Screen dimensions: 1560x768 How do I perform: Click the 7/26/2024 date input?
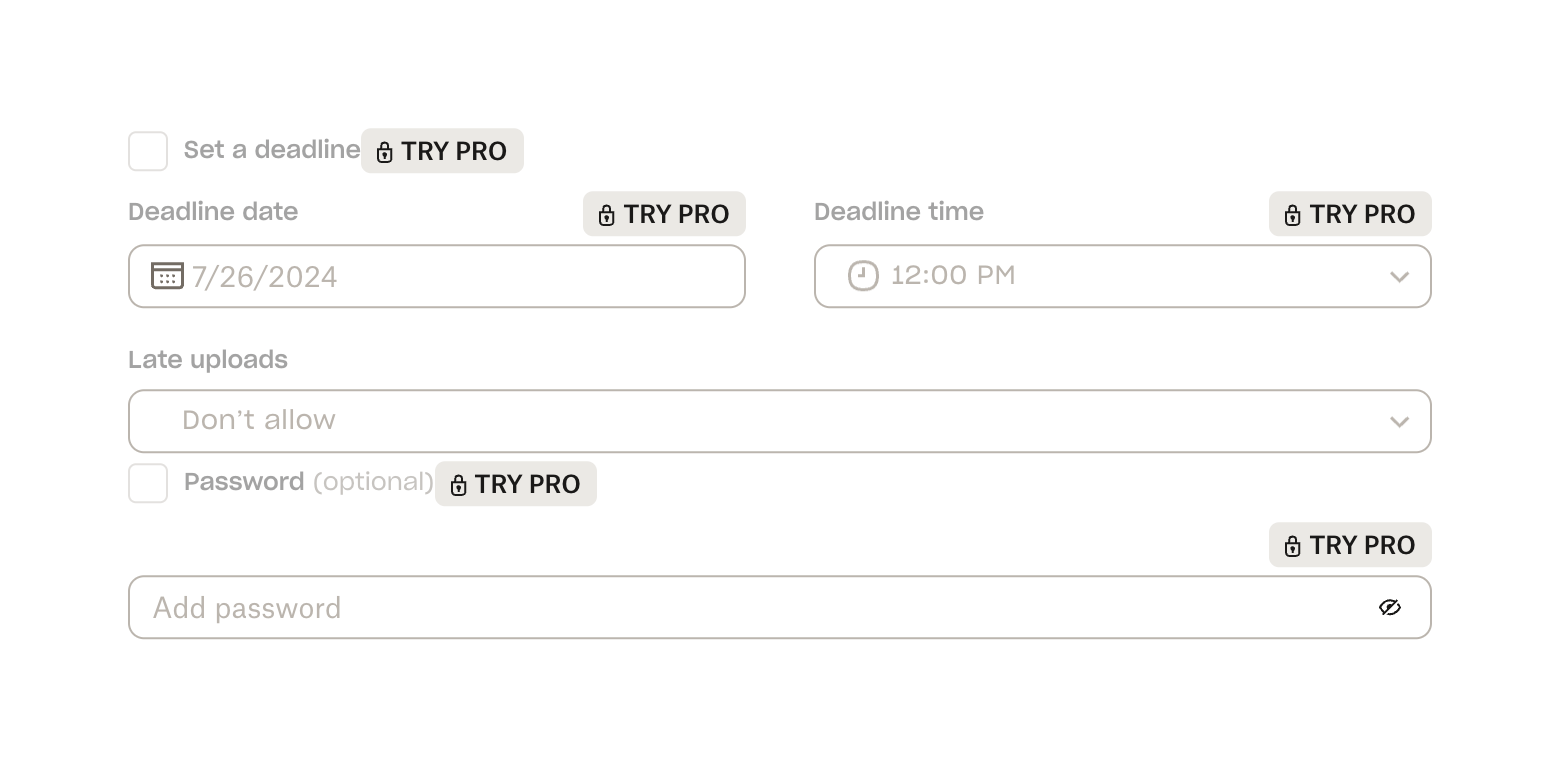tap(450, 276)
